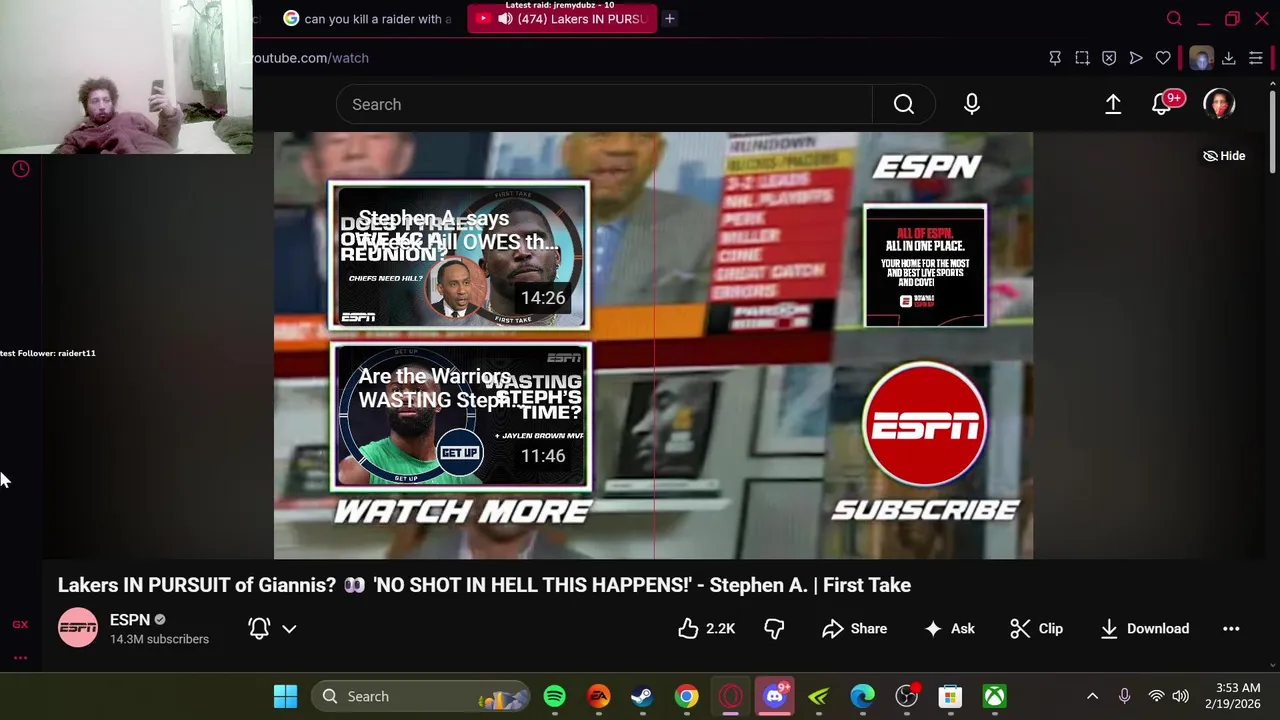Viewport: 1280px width, 720px height.
Task: Dislike the video with thumbs-down
Action: [x=774, y=628]
